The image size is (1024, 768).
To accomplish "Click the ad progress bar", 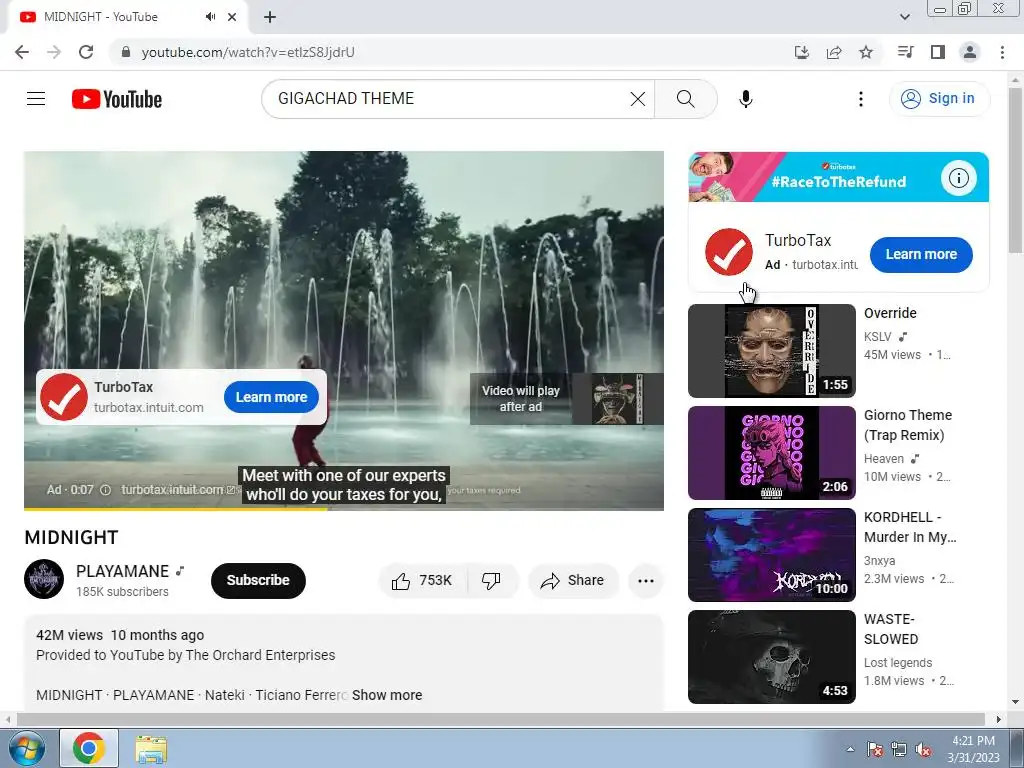I will tap(344, 508).
